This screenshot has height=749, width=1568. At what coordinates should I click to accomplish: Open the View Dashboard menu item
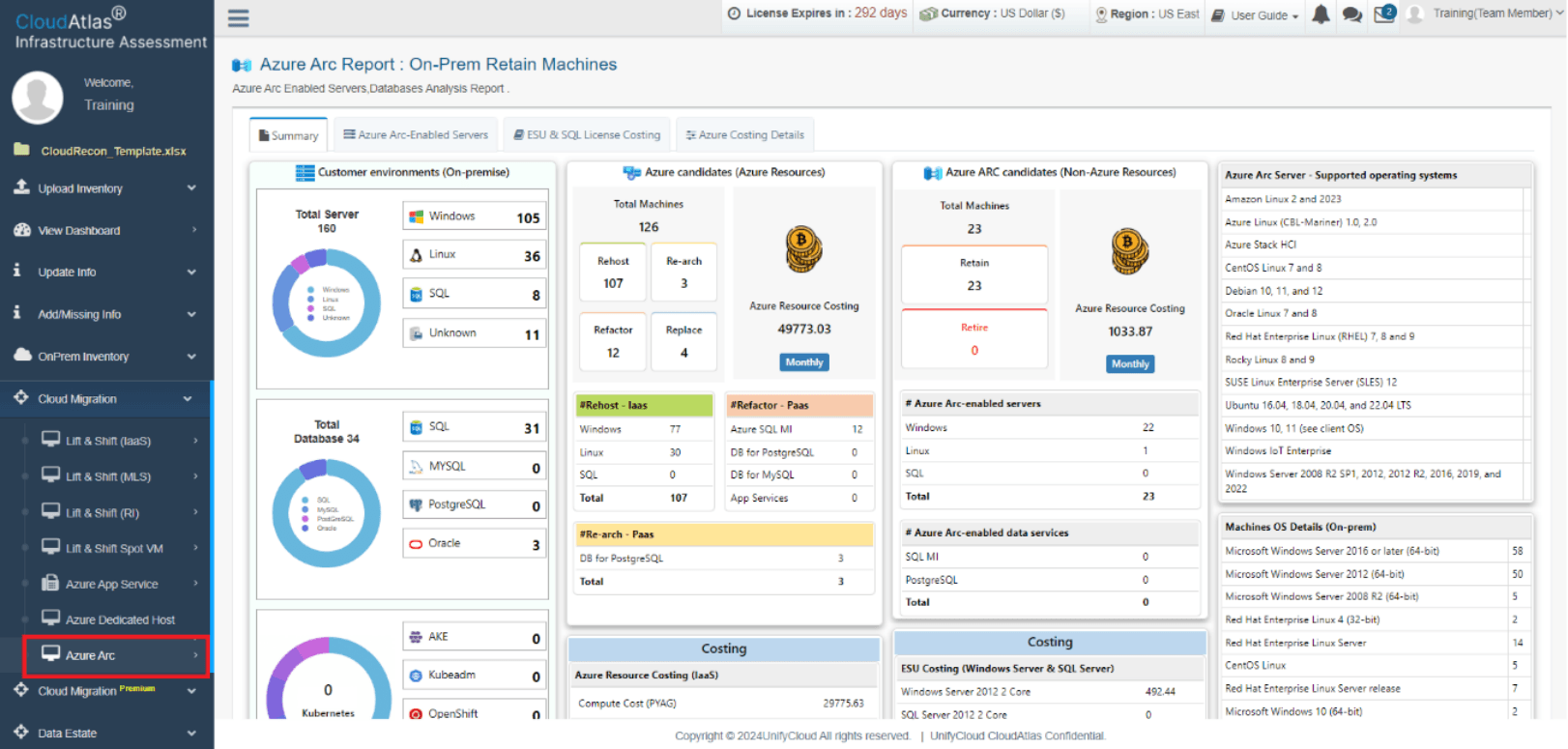point(106,230)
